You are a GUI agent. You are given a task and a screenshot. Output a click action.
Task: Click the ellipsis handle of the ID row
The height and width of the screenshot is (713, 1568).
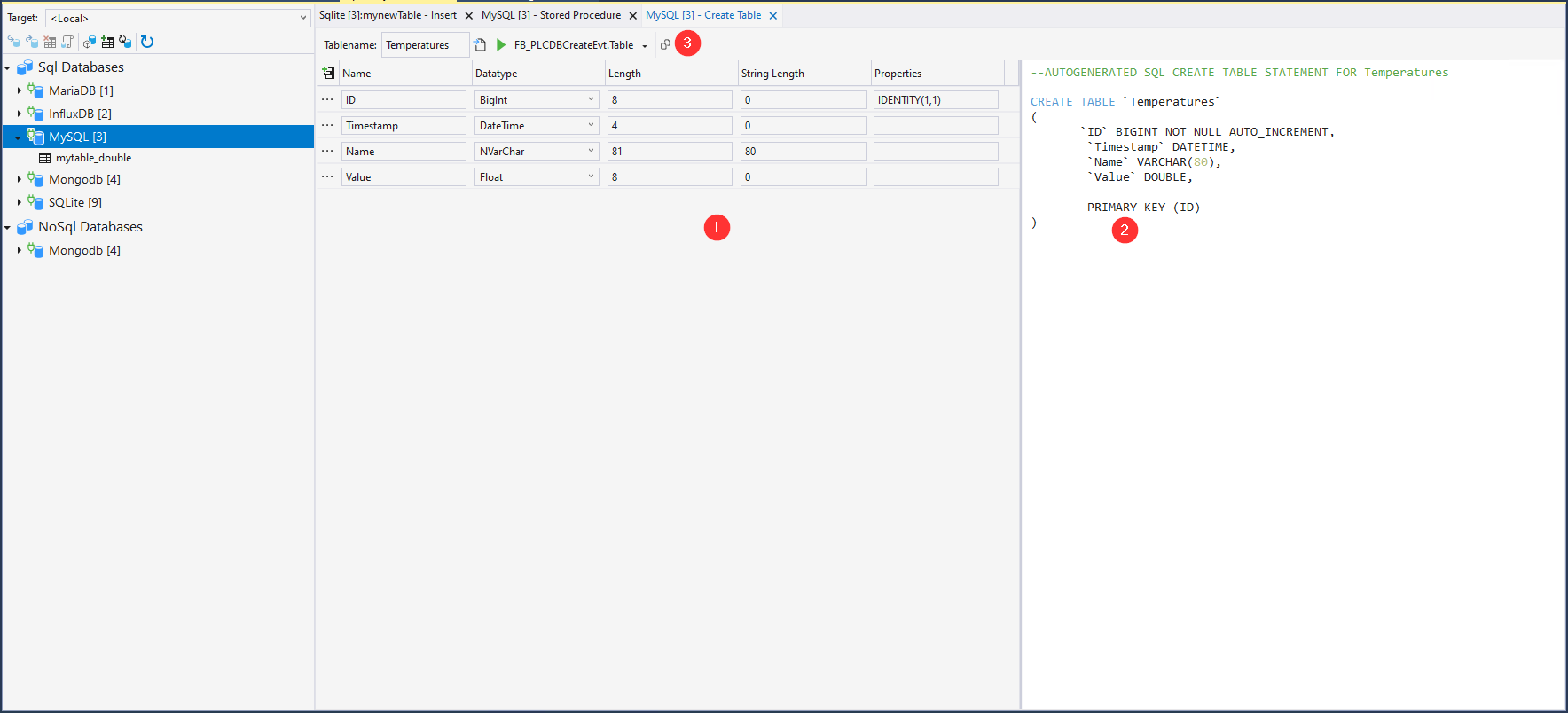click(327, 99)
